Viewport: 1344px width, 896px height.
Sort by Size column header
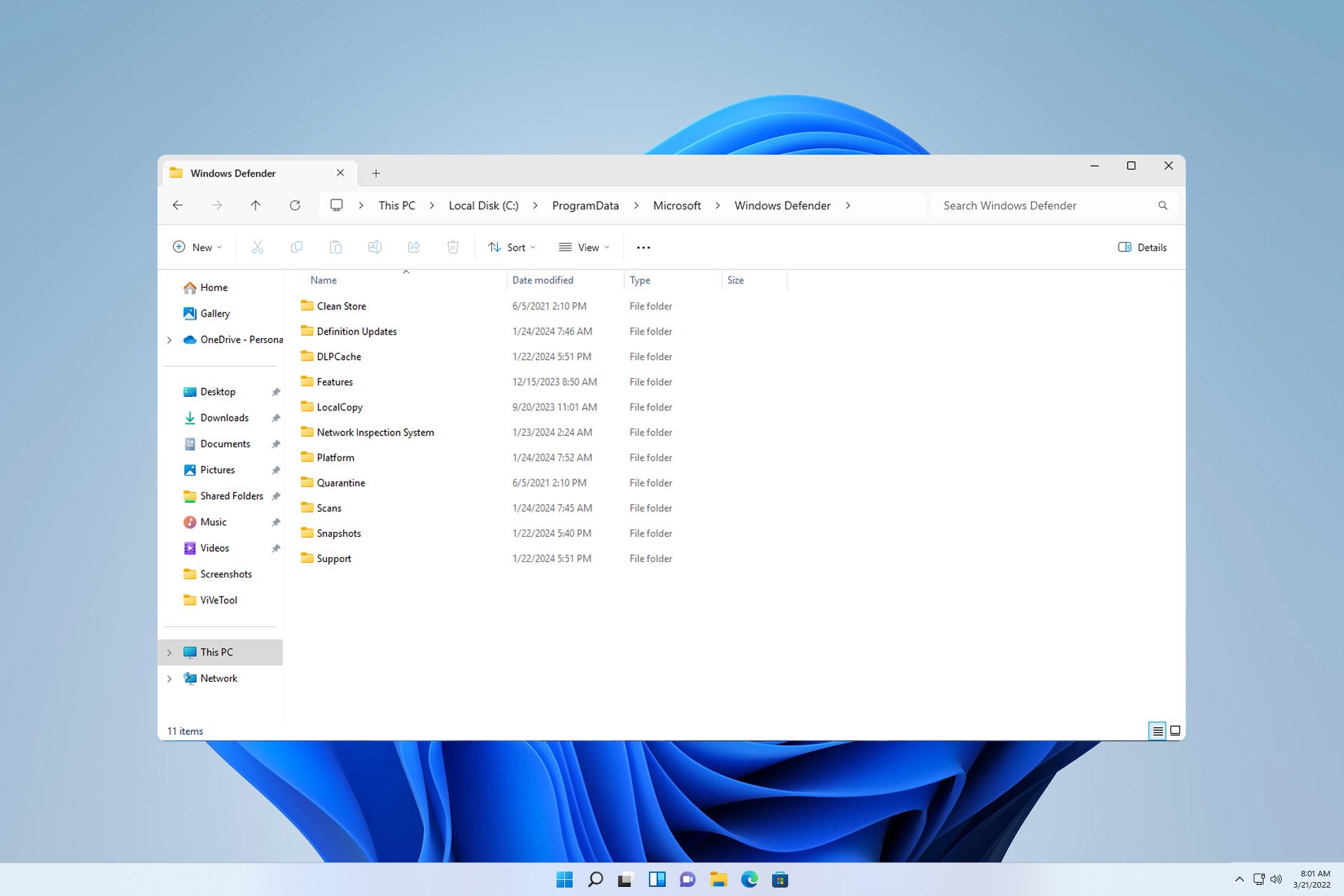[755, 280]
